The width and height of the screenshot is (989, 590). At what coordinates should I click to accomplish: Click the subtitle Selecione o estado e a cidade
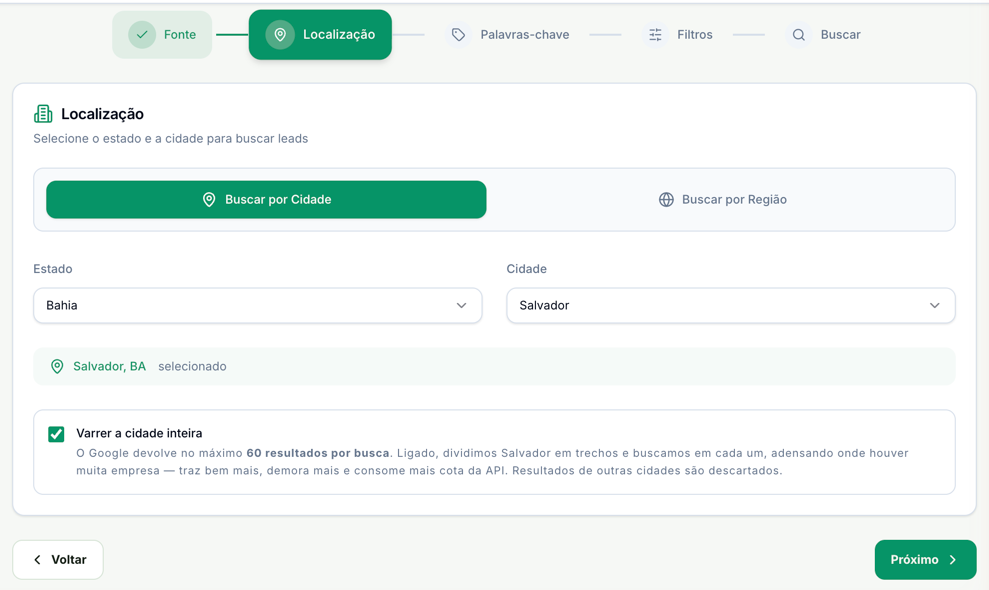click(171, 139)
